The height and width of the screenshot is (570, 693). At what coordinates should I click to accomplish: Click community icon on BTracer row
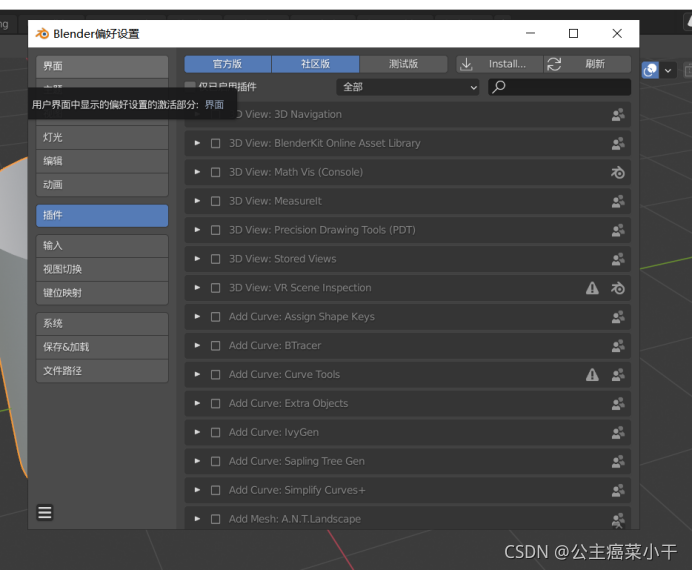[618, 346]
